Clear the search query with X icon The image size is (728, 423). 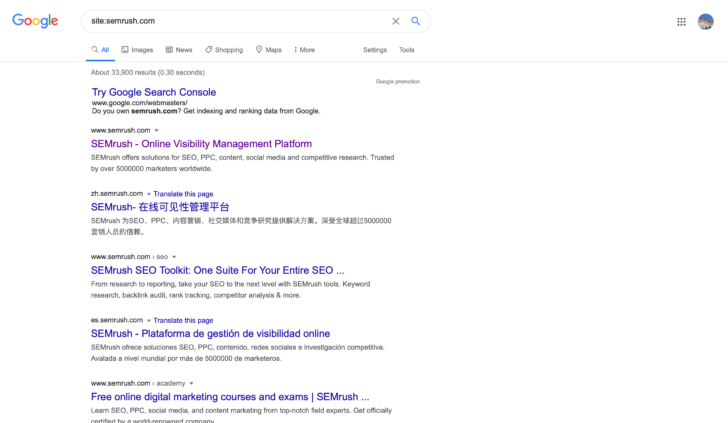click(395, 21)
